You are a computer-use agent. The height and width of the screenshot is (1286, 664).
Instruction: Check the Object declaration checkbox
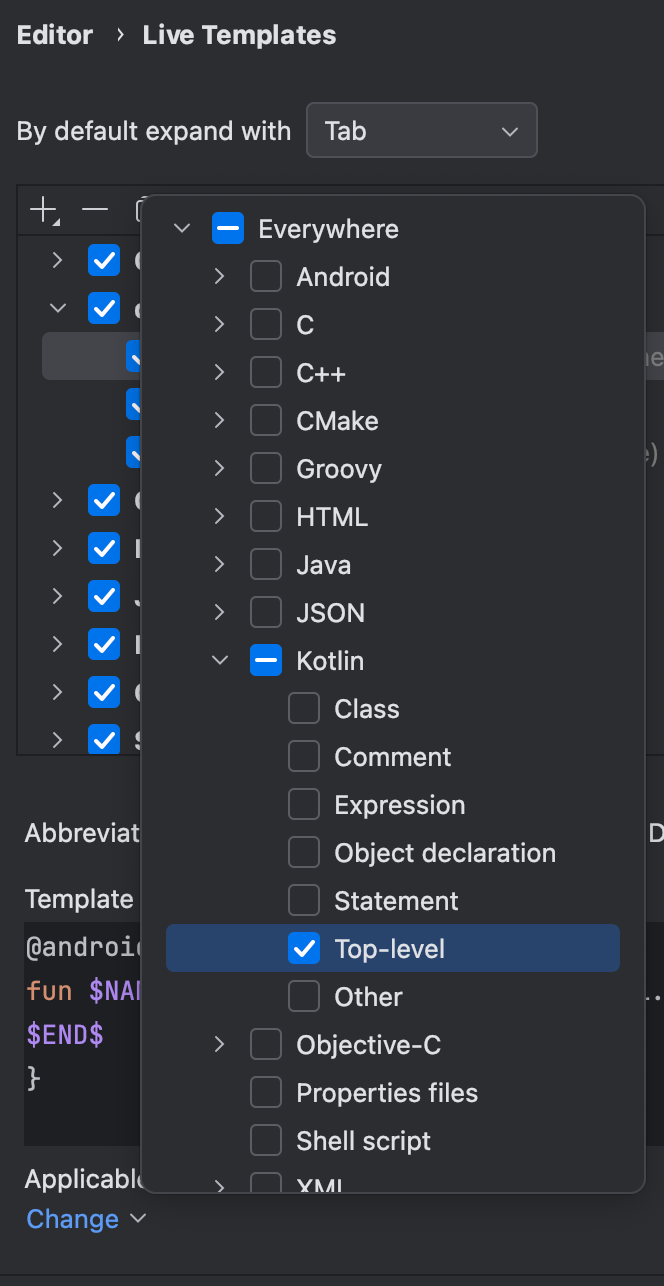[304, 853]
